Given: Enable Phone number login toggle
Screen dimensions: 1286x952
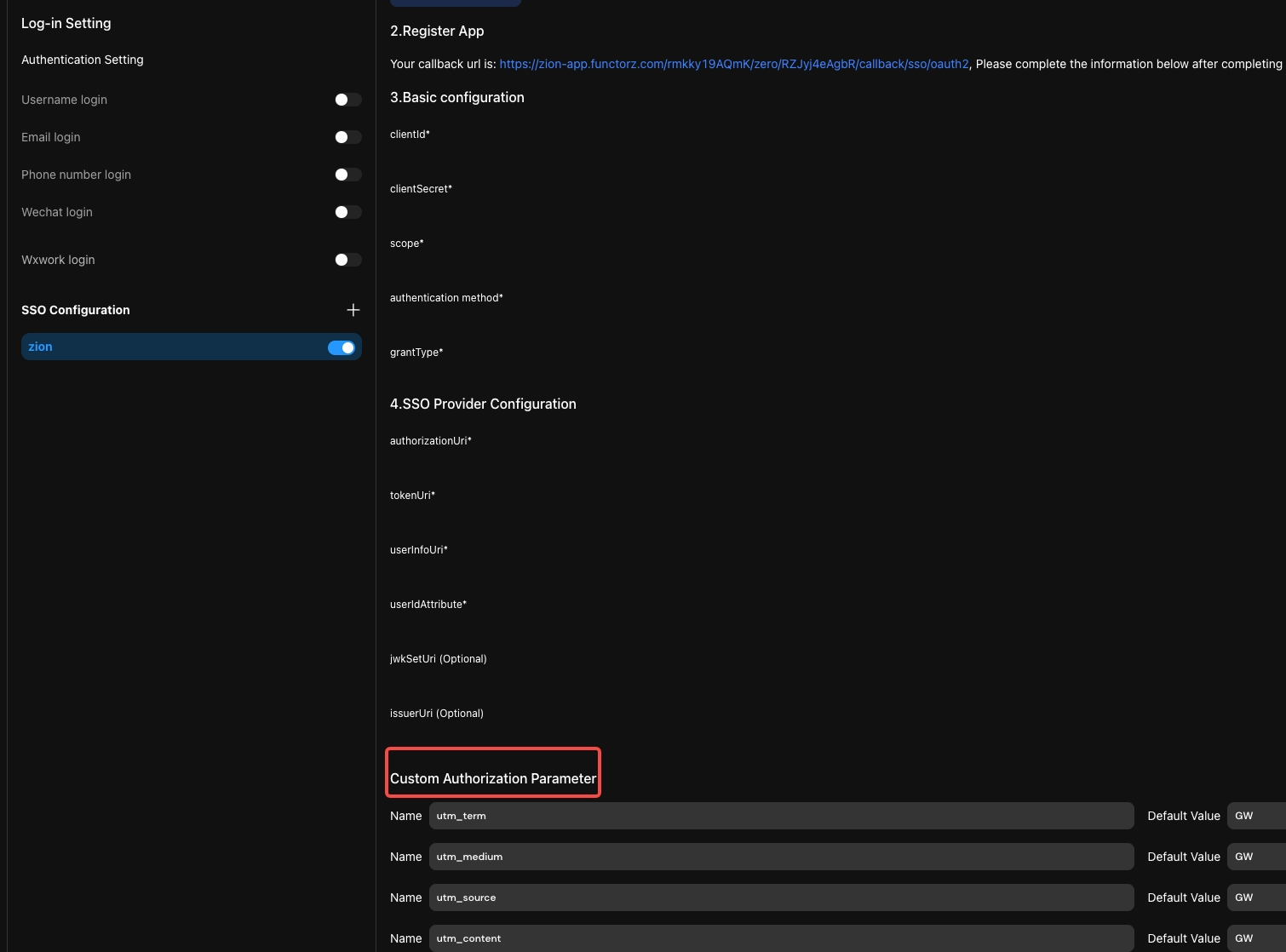Looking at the screenshot, I should [347, 175].
